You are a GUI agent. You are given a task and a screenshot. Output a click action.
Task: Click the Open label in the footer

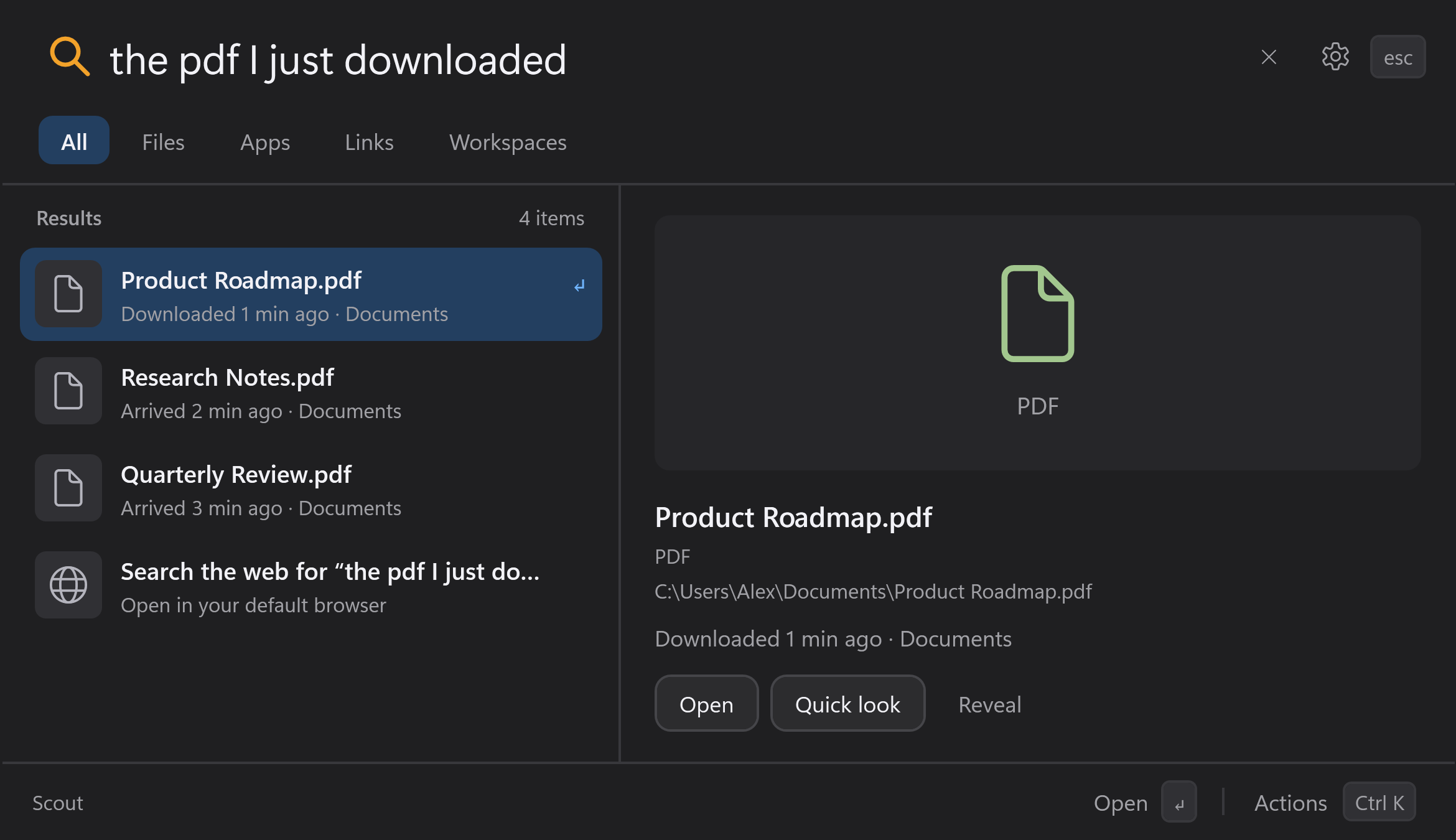pyautogui.click(x=1120, y=803)
